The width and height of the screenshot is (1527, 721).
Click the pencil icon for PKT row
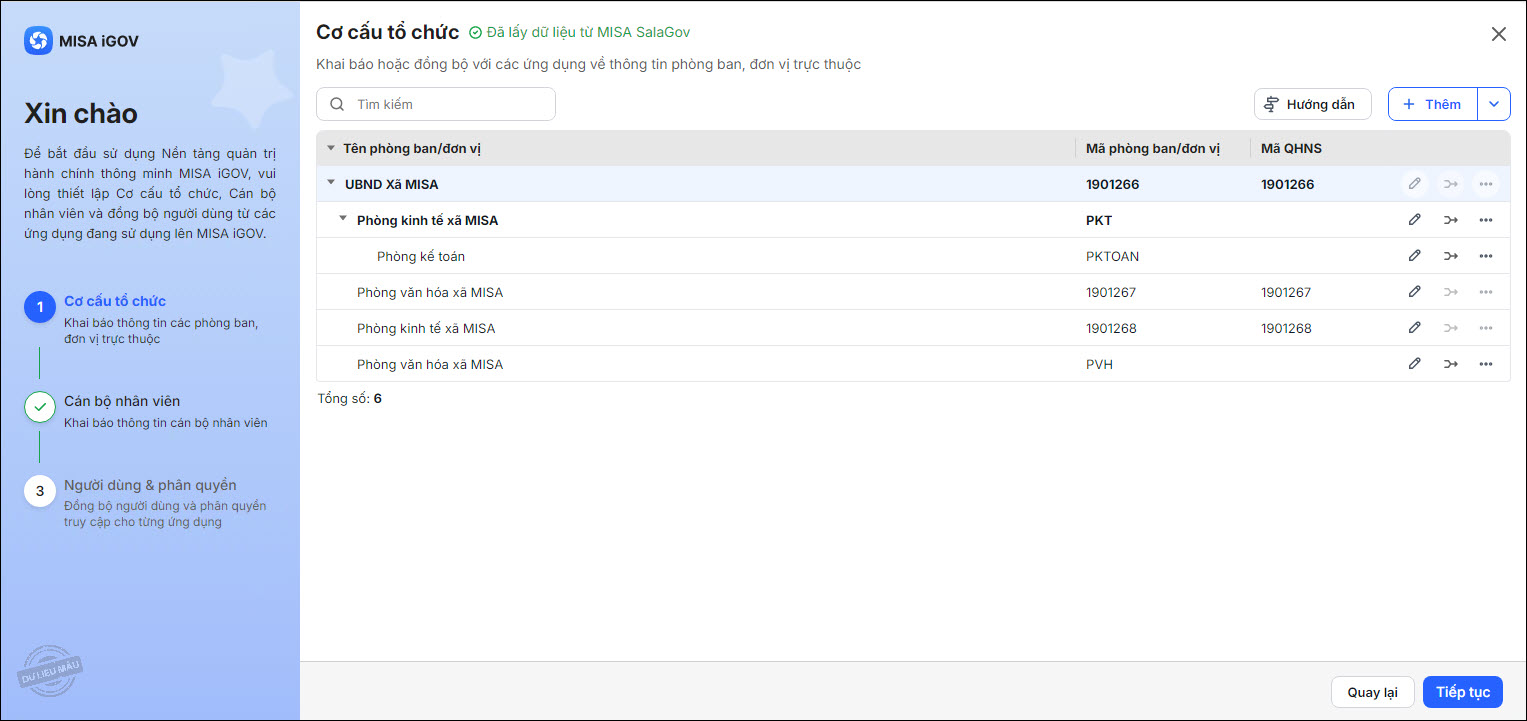[1414, 220]
